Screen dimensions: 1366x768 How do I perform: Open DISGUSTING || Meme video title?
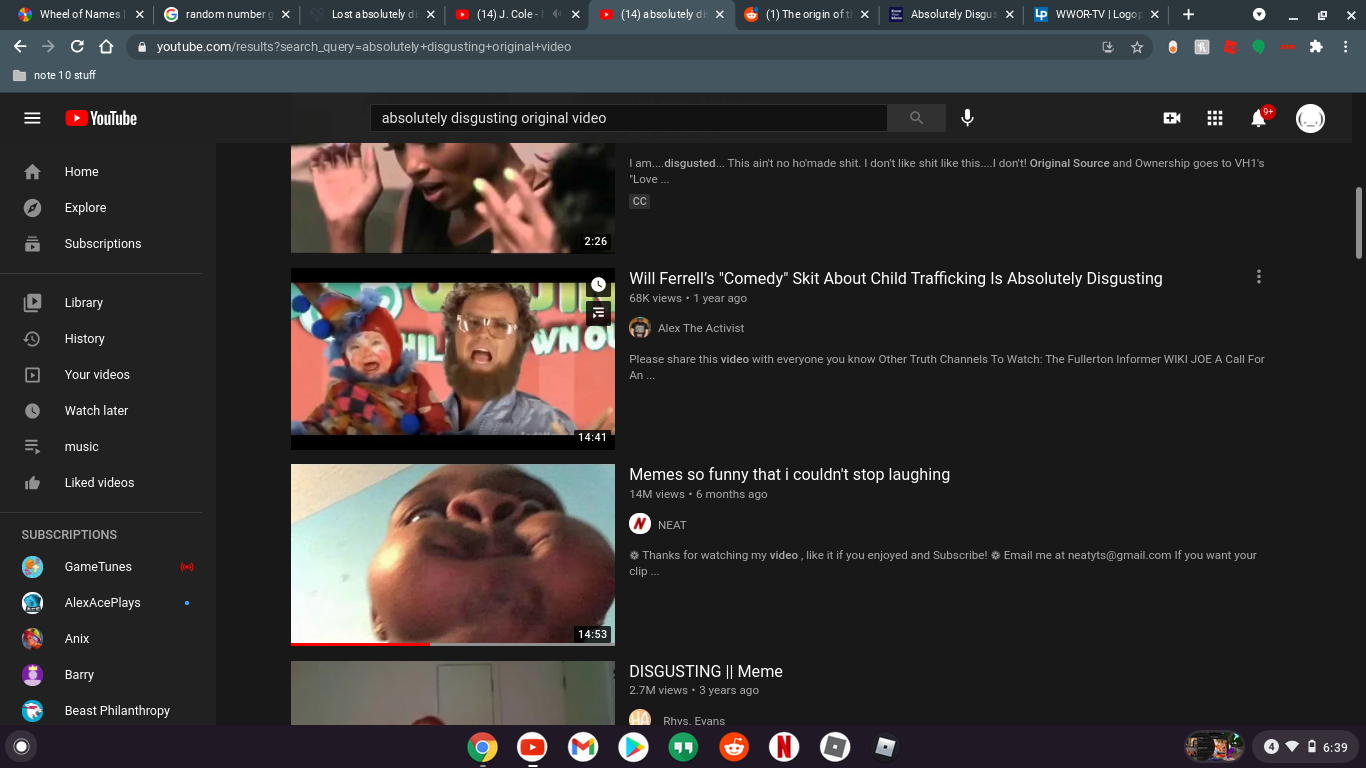(x=706, y=672)
